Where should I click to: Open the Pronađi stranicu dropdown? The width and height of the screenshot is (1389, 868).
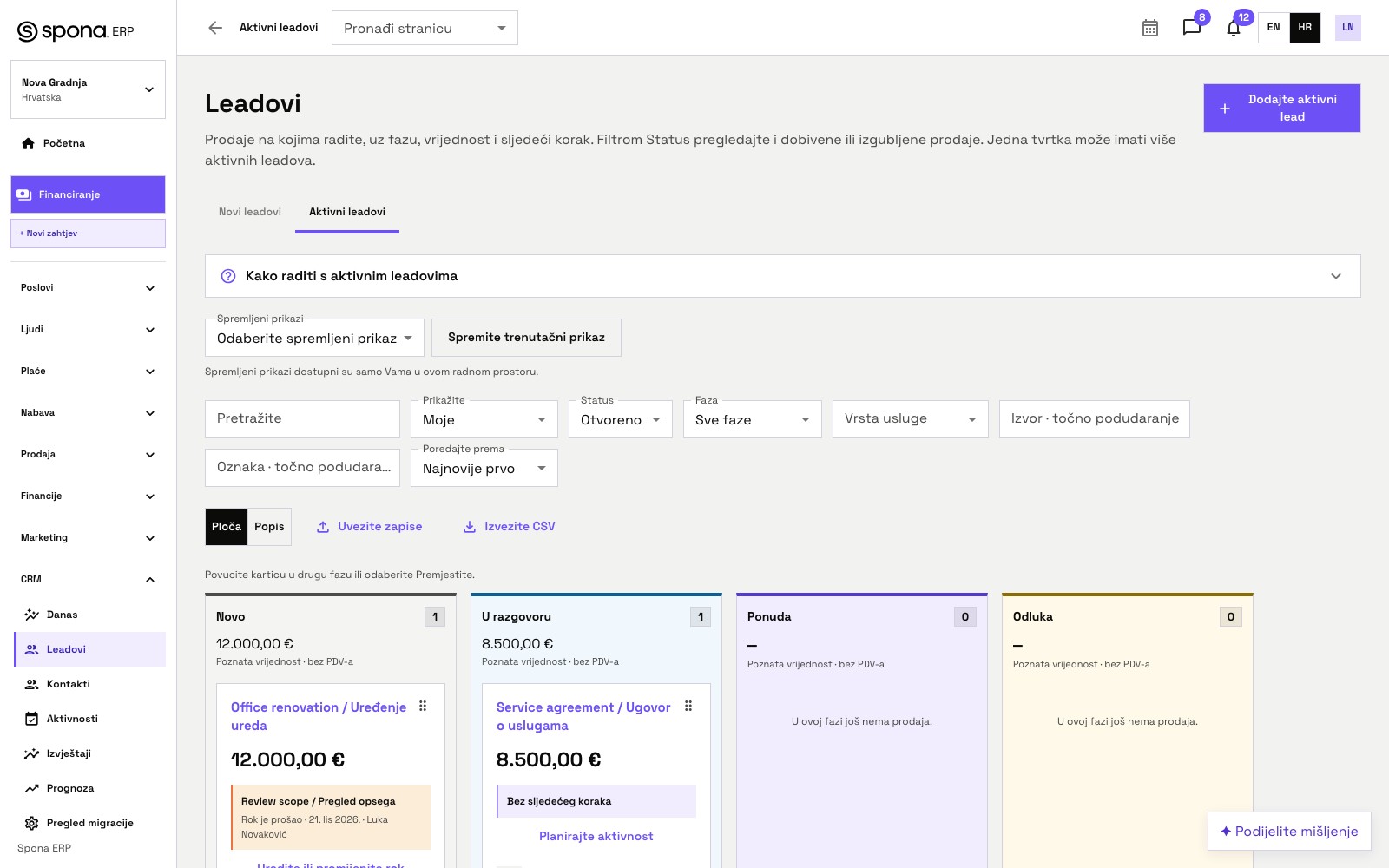tap(425, 28)
